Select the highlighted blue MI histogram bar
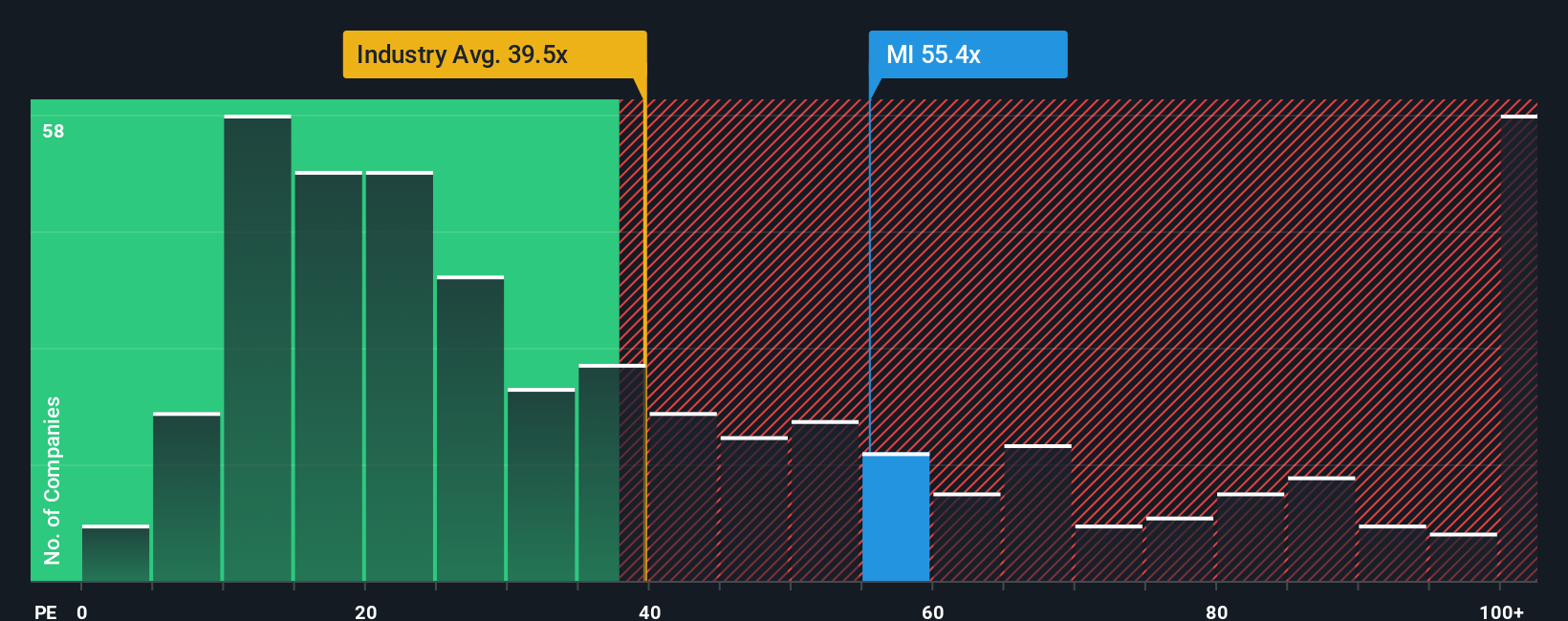Image resolution: width=1568 pixels, height=621 pixels. click(896, 517)
